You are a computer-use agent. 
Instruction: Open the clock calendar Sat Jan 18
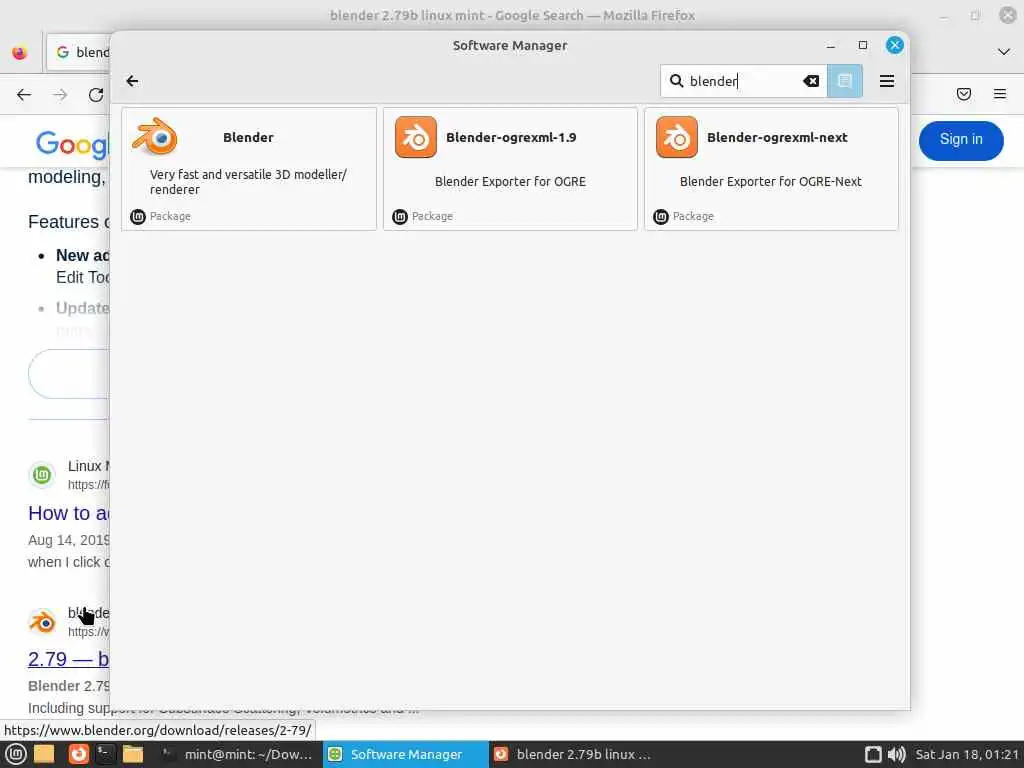(x=967, y=754)
